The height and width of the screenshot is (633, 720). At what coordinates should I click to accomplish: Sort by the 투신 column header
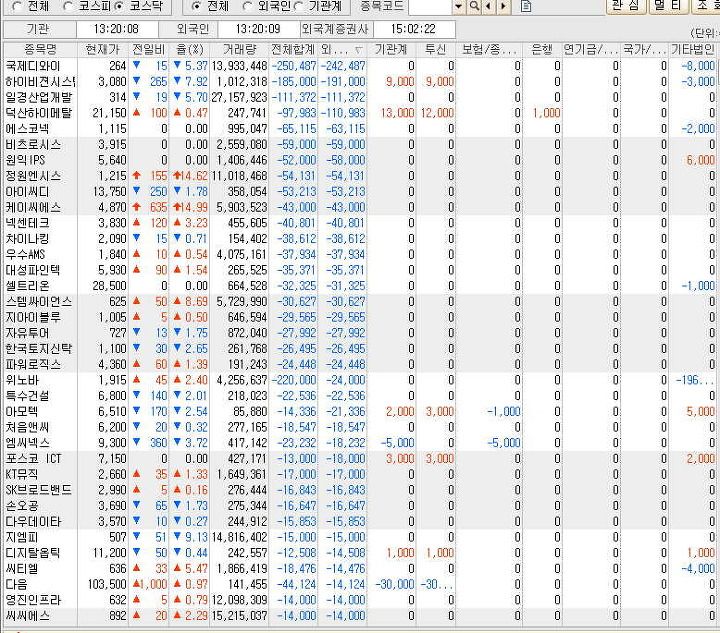coord(435,50)
